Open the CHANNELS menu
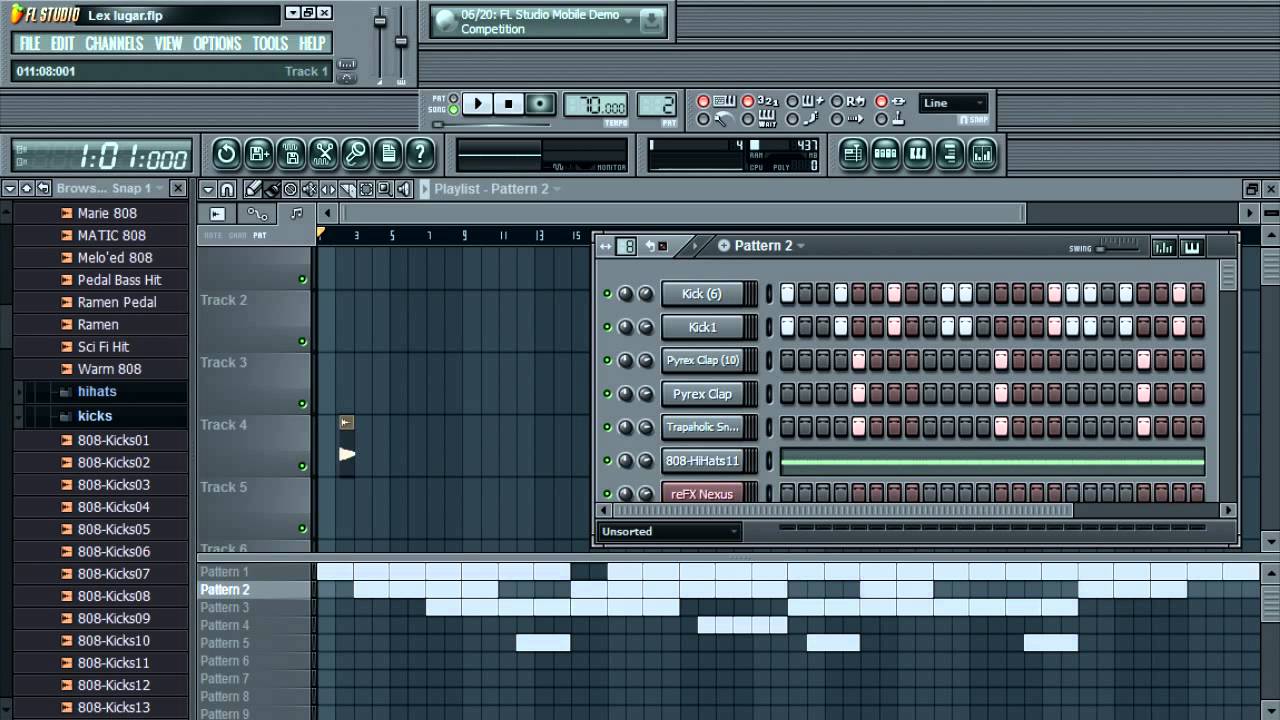 114,43
